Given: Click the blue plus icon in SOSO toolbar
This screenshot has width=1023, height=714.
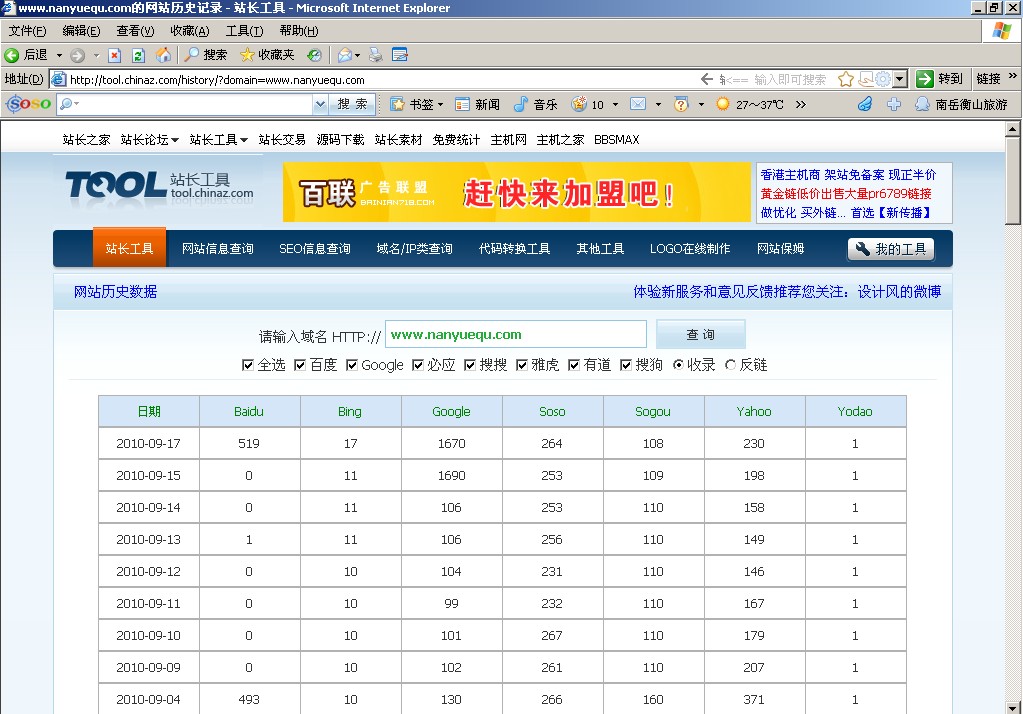Looking at the screenshot, I should 894,104.
